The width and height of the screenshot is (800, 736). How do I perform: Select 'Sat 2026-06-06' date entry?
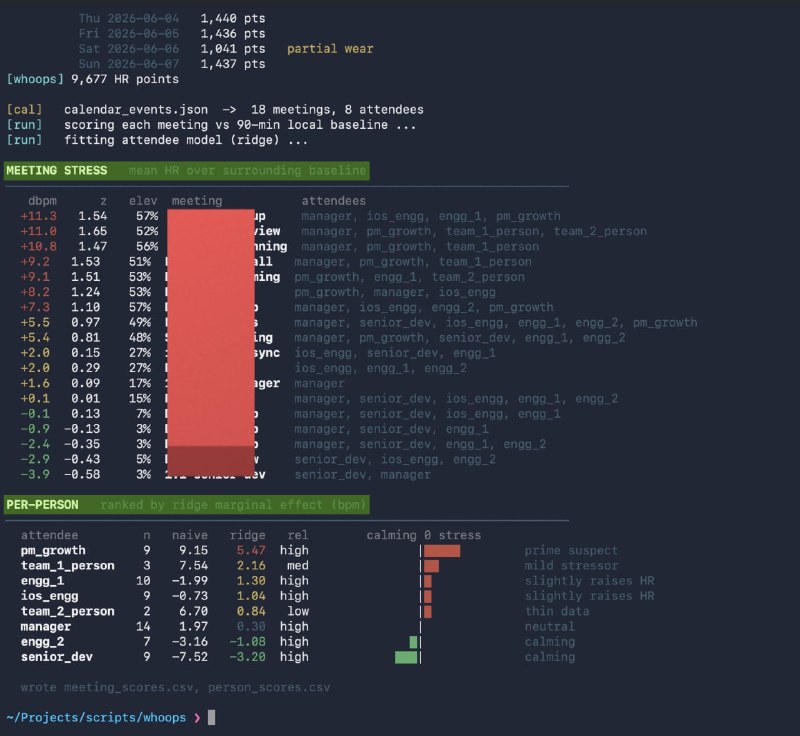click(x=129, y=48)
